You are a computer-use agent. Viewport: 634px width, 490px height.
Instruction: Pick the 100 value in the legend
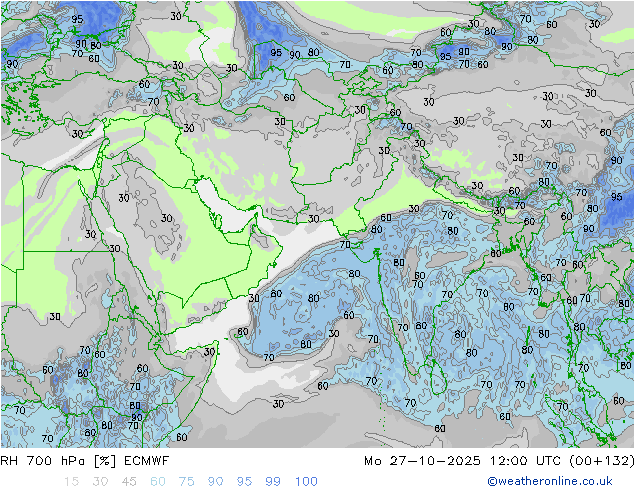coord(306,482)
